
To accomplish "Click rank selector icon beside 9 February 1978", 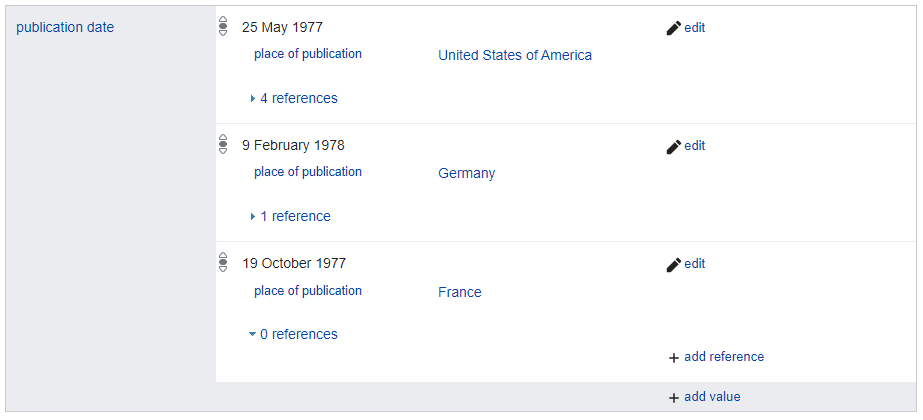I will 223,144.
